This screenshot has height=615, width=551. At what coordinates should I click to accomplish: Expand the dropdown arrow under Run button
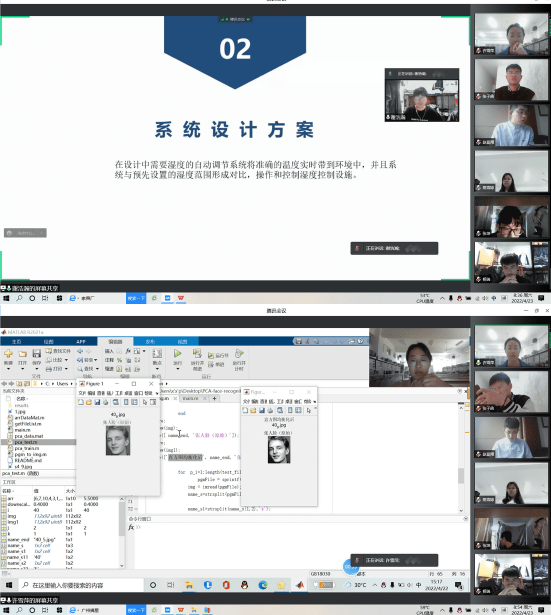177,369
